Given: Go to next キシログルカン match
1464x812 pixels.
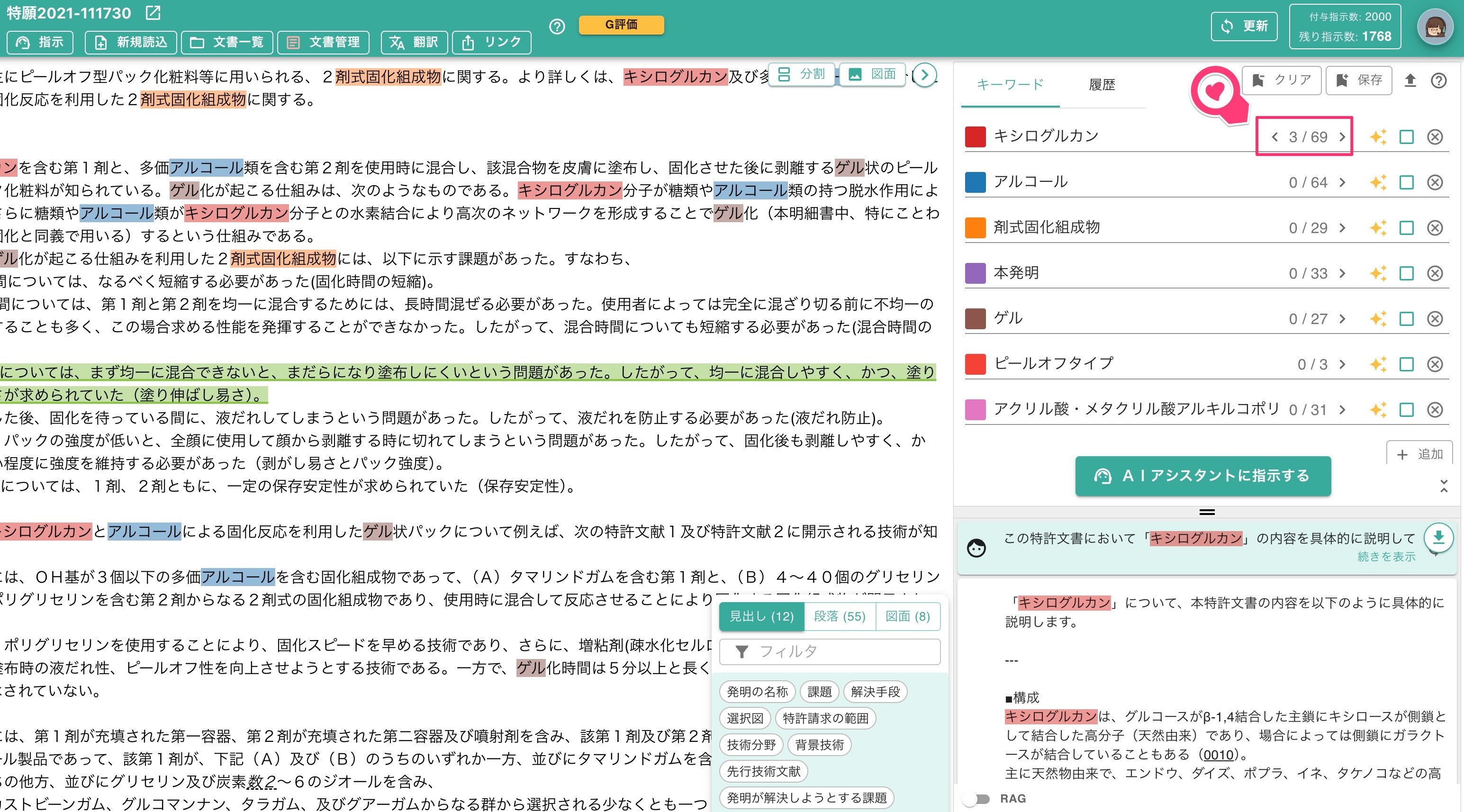Looking at the screenshot, I should (x=1342, y=137).
